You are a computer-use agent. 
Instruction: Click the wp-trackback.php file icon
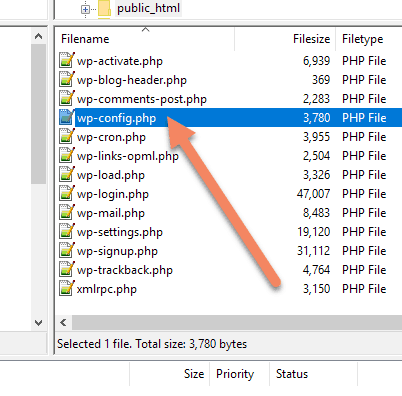67,269
